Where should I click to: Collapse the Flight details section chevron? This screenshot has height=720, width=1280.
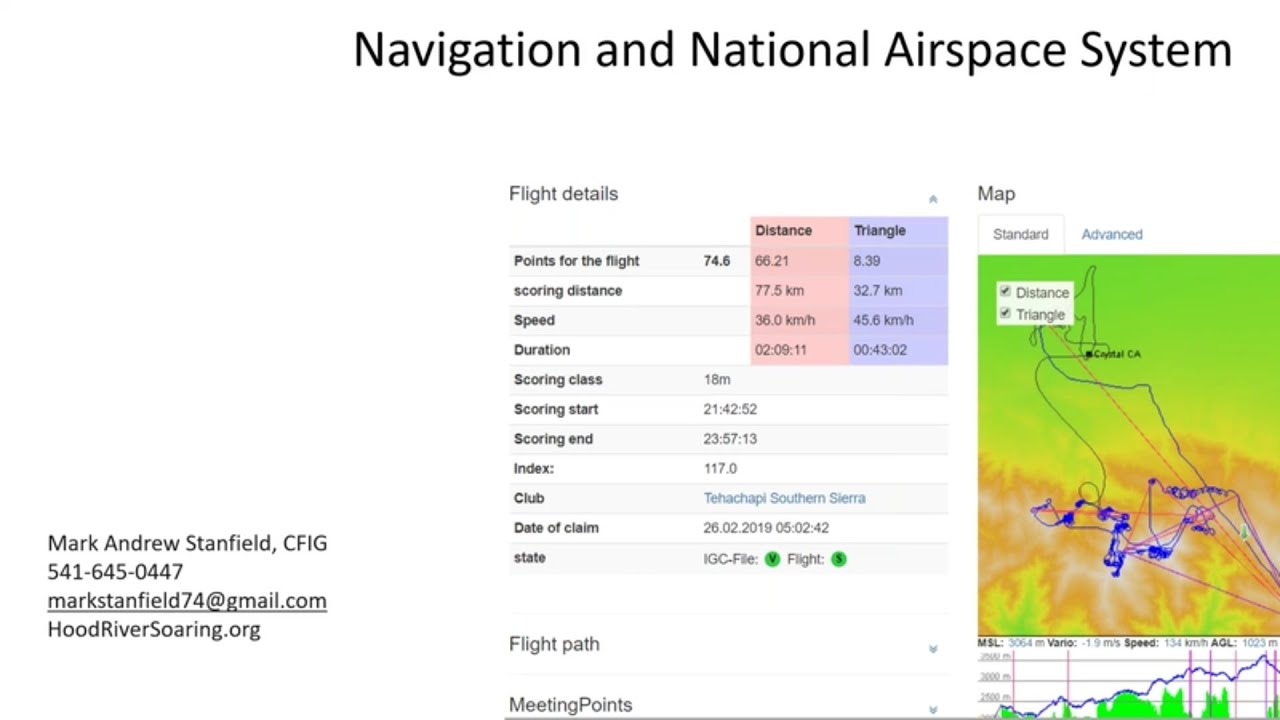click(x=933, y=199)
